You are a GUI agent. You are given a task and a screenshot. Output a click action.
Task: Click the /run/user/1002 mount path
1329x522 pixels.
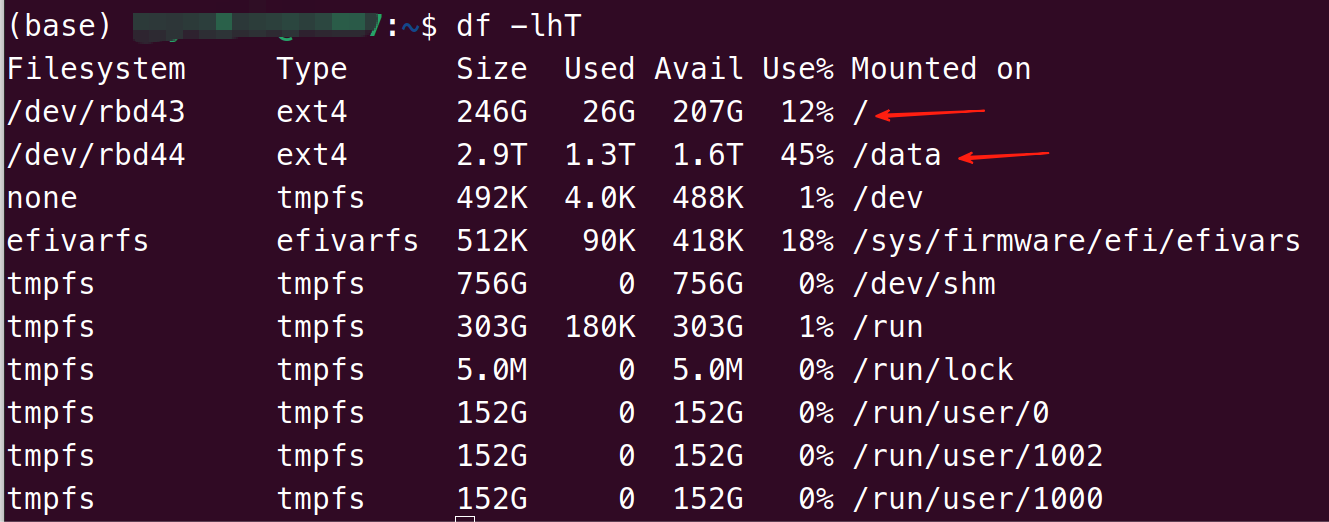click(x=976, y=456)
